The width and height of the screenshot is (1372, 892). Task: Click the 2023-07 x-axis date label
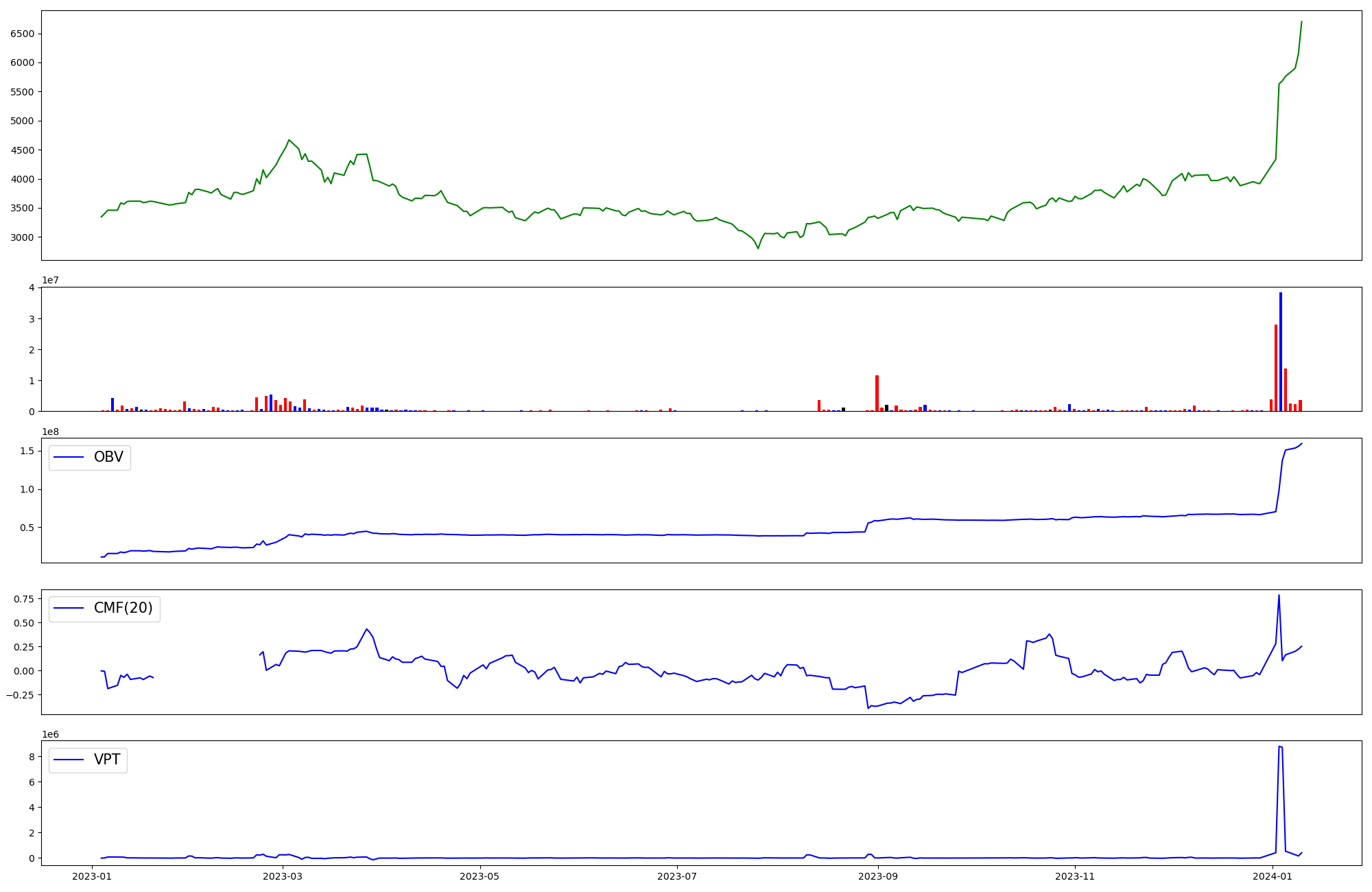[x=677, y=876]
